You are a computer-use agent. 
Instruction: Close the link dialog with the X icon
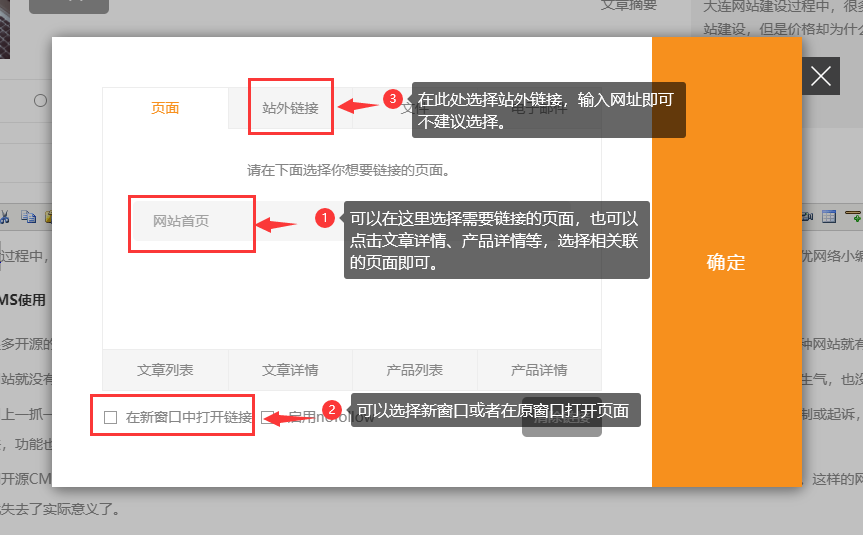821,76
